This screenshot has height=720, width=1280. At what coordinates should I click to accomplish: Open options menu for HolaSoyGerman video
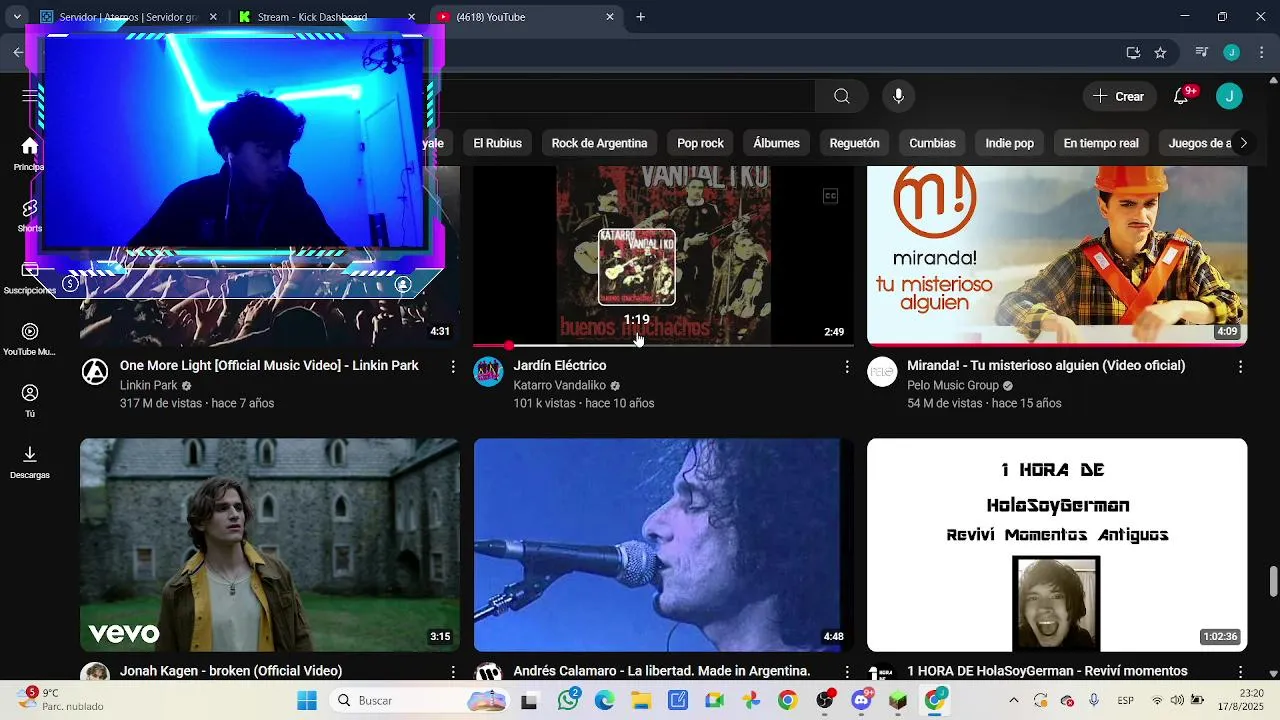(1240, 672)
